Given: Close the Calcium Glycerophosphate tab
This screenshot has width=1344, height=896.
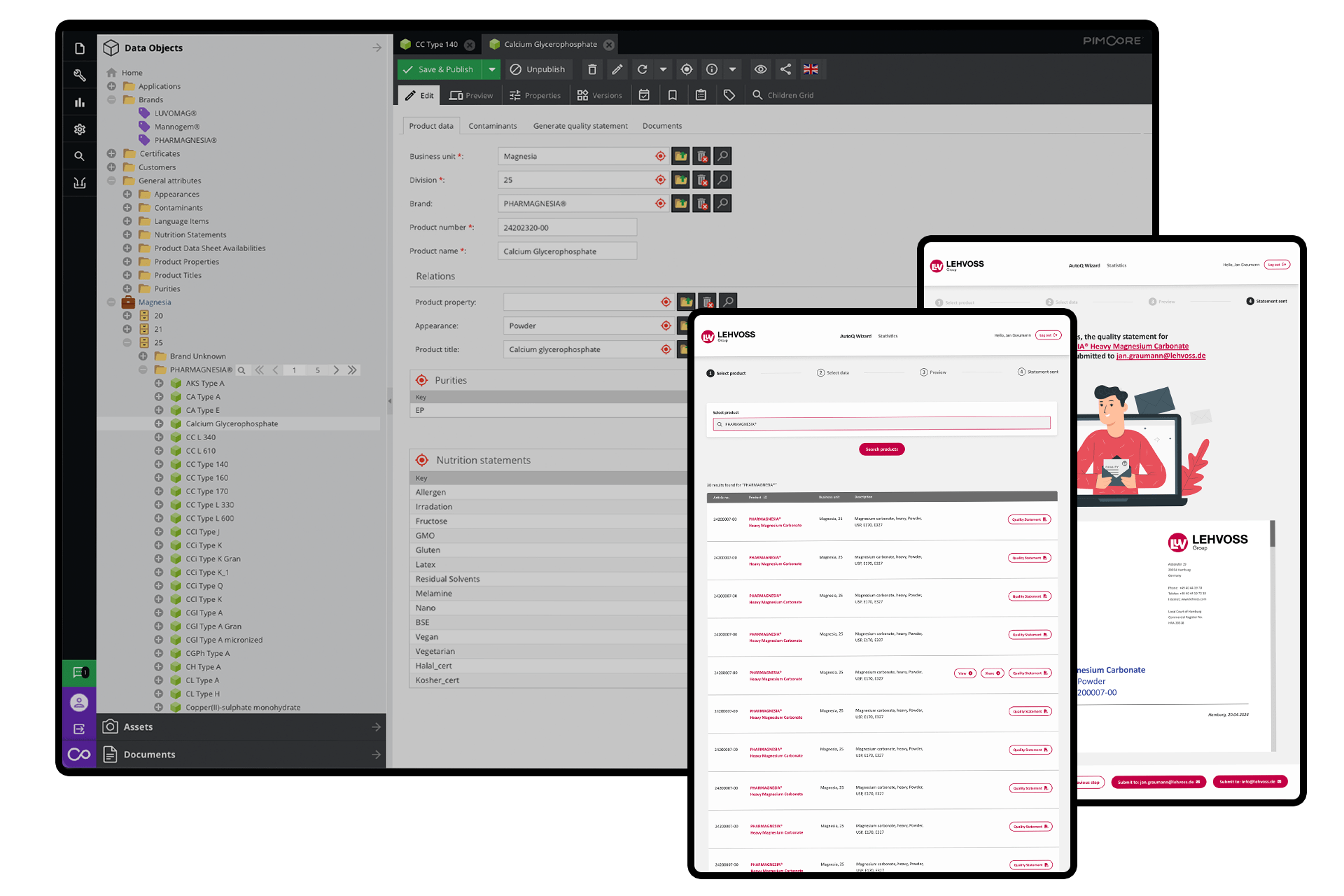Looking at the screenshot, I should point(609,45).
